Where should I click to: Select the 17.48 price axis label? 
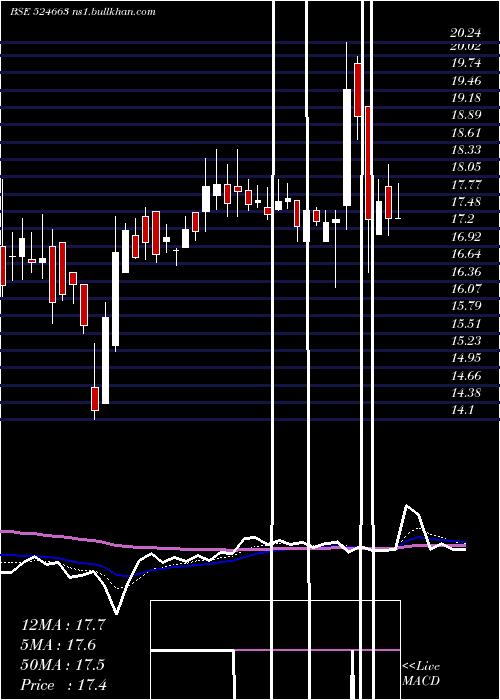point(466,202)
